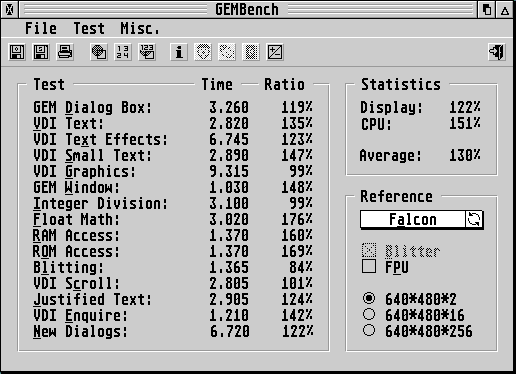This screenshot has width=516, height=374.
Task: Click the exit door icon at toolbar right
Action: (497, 52)
